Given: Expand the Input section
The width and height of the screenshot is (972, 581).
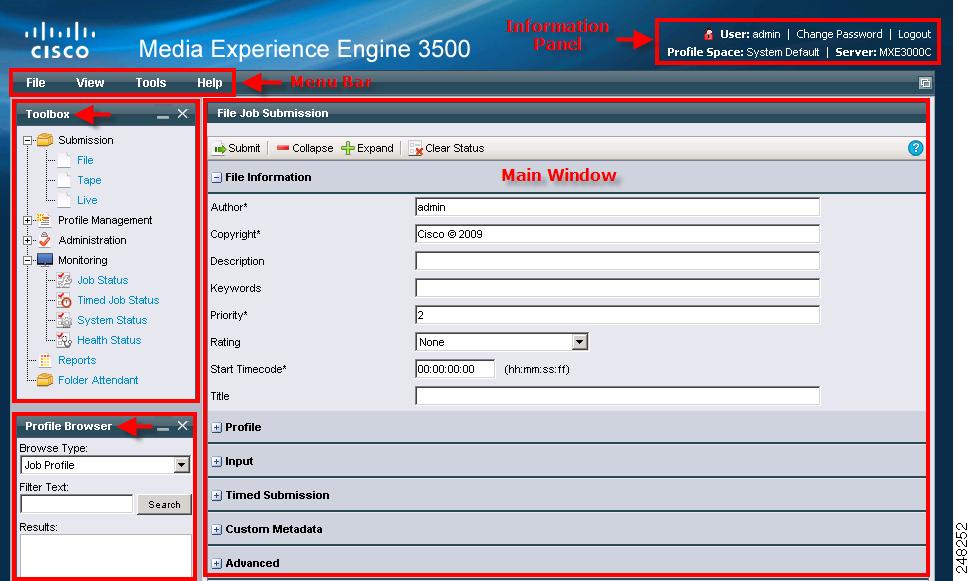Looking at the screenshot, I should 216,461.
